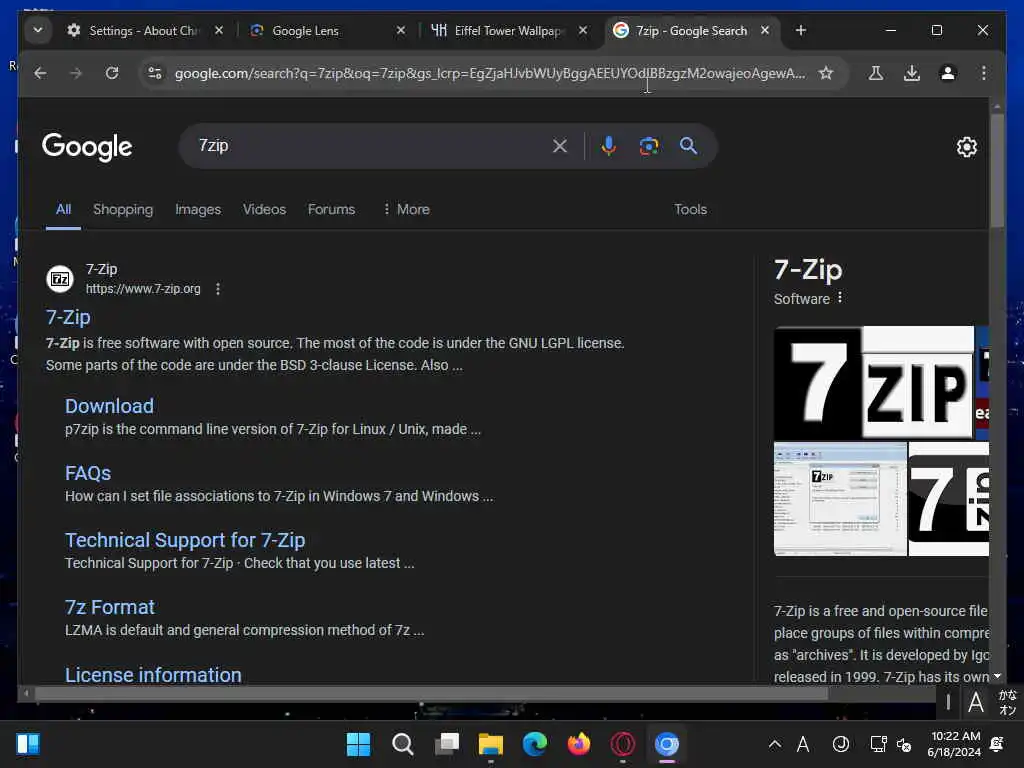The width and height of the screenshot is (1024, 768).
Task: Clear the search query with X
Action: click(x=560, y=146)
